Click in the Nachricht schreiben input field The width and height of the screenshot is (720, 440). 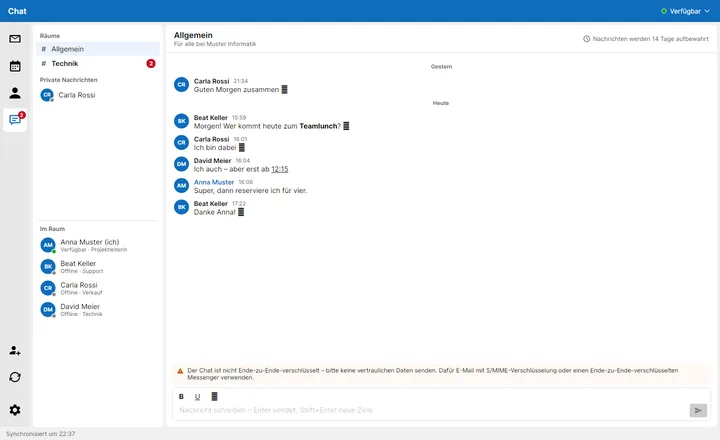[431, 410]
